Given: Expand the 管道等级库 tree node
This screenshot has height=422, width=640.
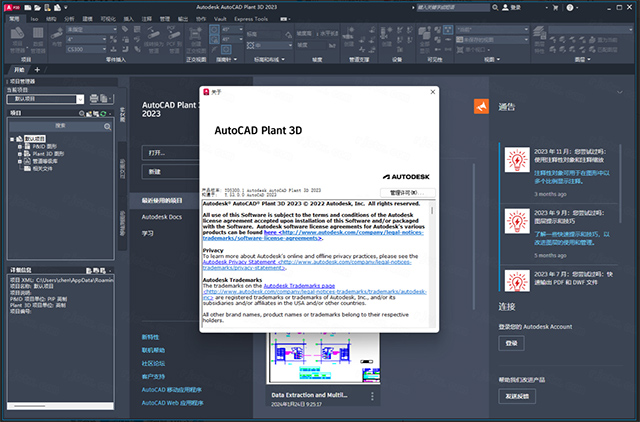Looking at the screenshot, I should (20, 161).
